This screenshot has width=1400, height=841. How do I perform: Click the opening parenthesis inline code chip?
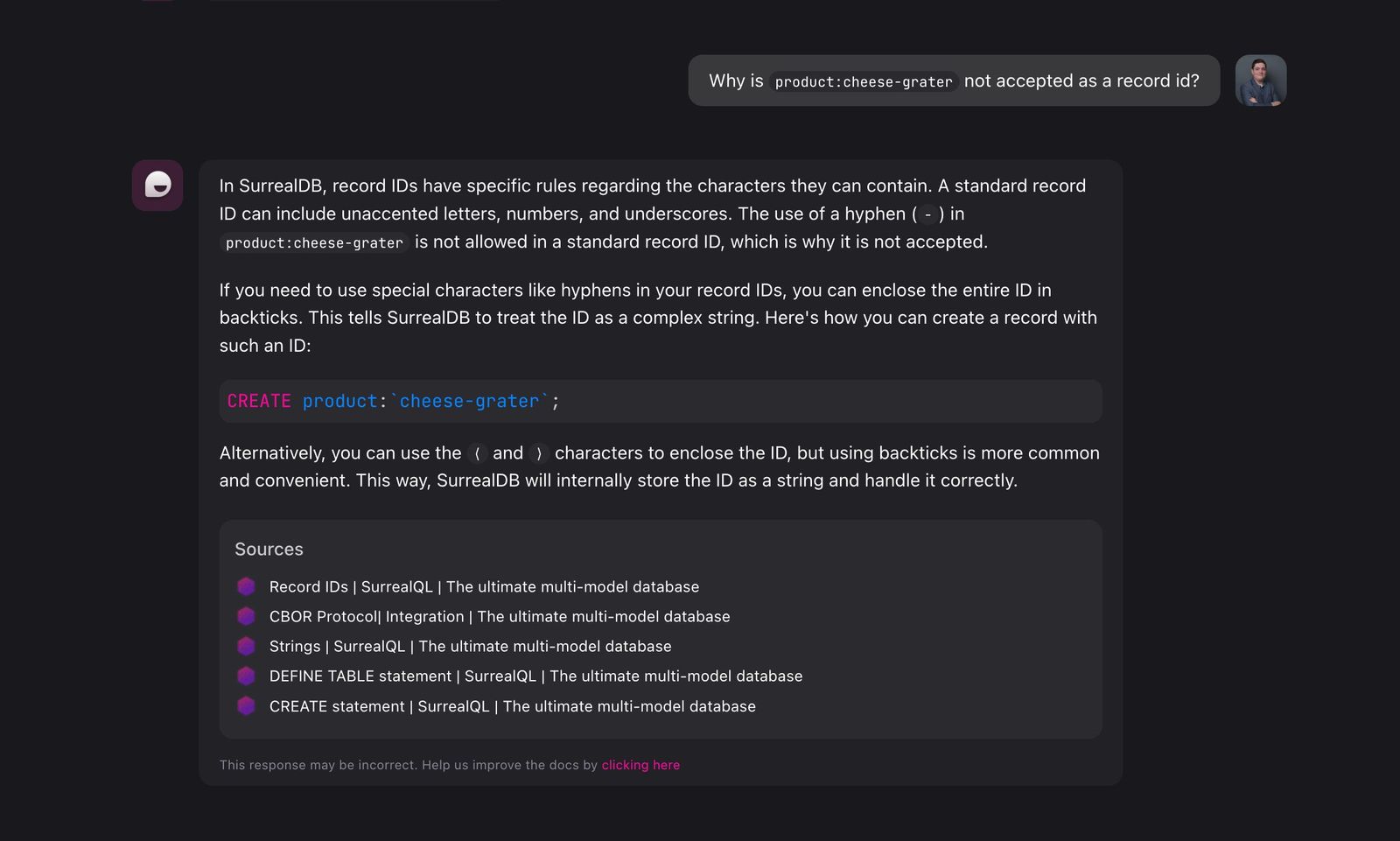pos(477,453)
